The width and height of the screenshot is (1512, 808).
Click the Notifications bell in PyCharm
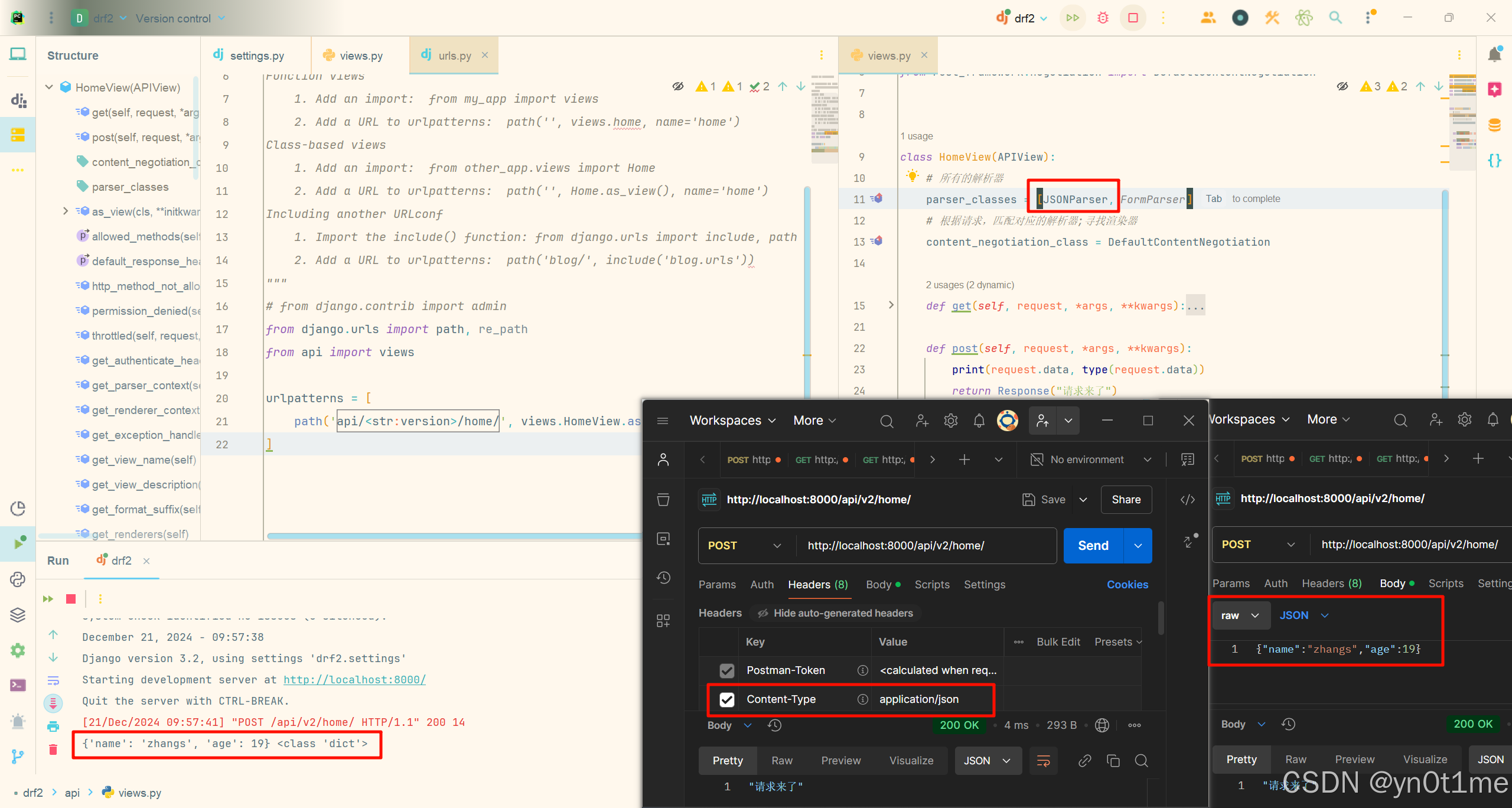pyautogui.click(x=1494, y=55)
